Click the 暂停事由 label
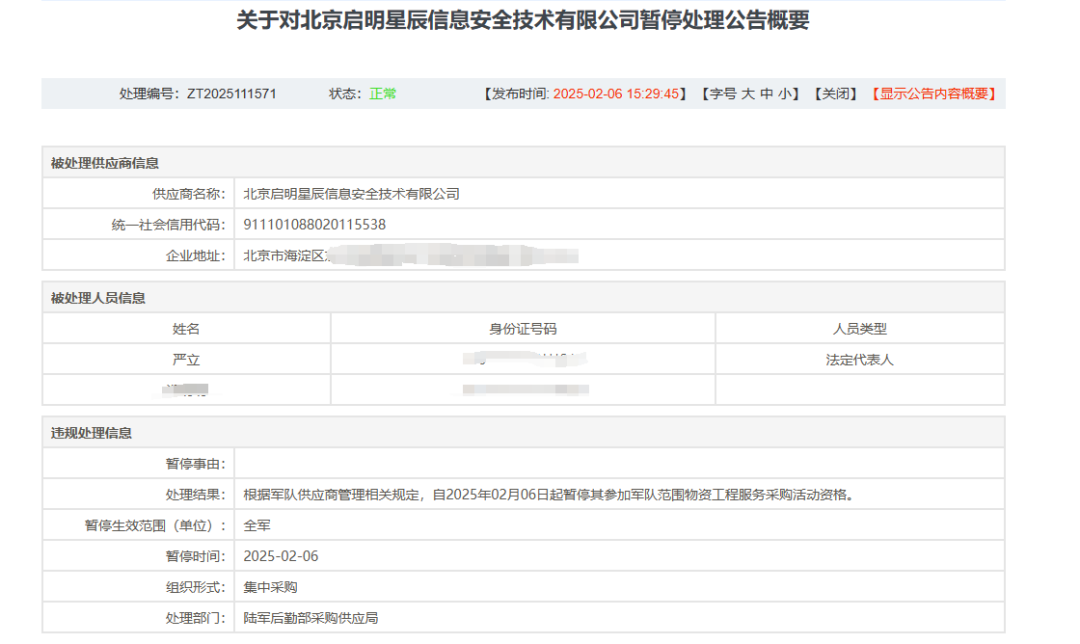Image resolution: width=1080 pixels, height=644 pixels. pyautogui.click(x=196, y=464)
